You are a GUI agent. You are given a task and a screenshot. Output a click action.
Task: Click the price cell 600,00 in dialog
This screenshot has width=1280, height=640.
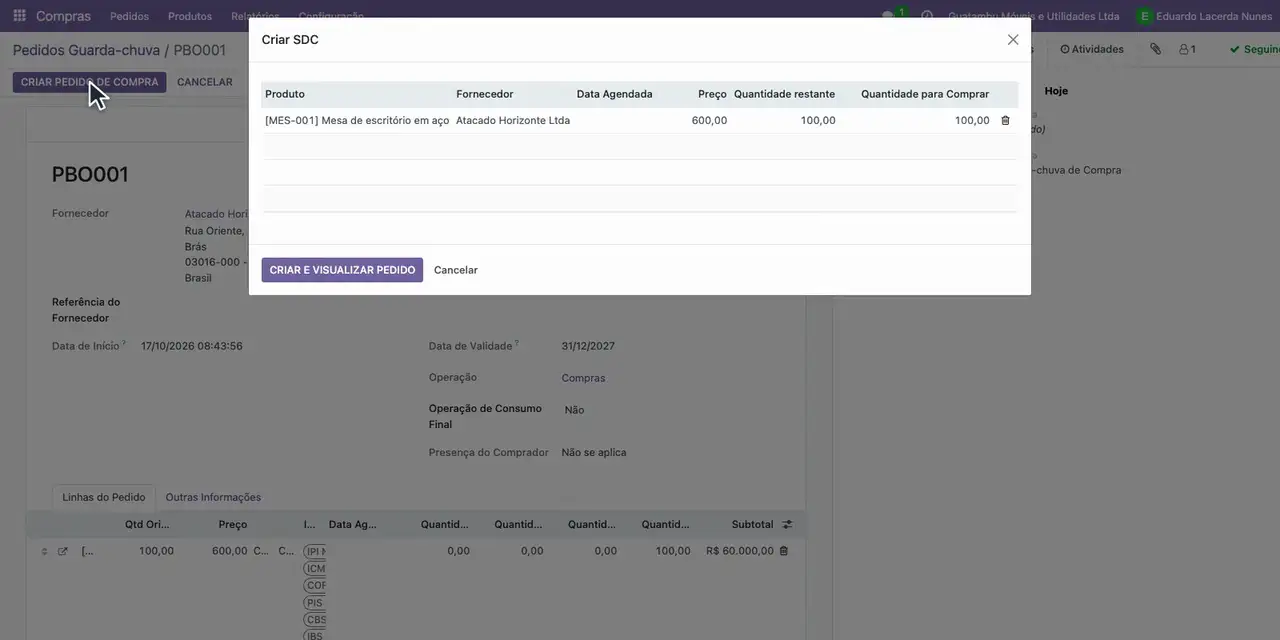[709, 120]
